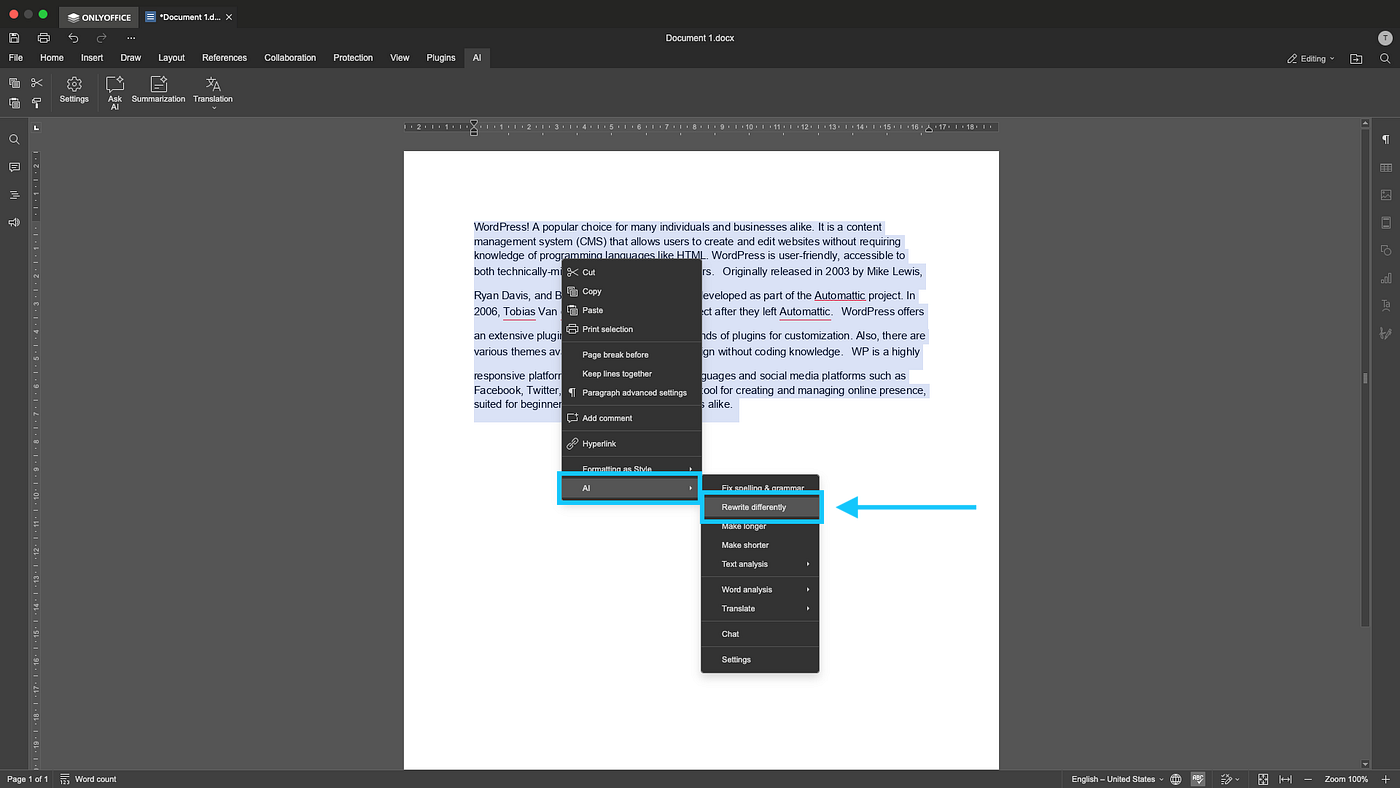
Task: Click the Zoom 100% label
Action: point(1346,779)
